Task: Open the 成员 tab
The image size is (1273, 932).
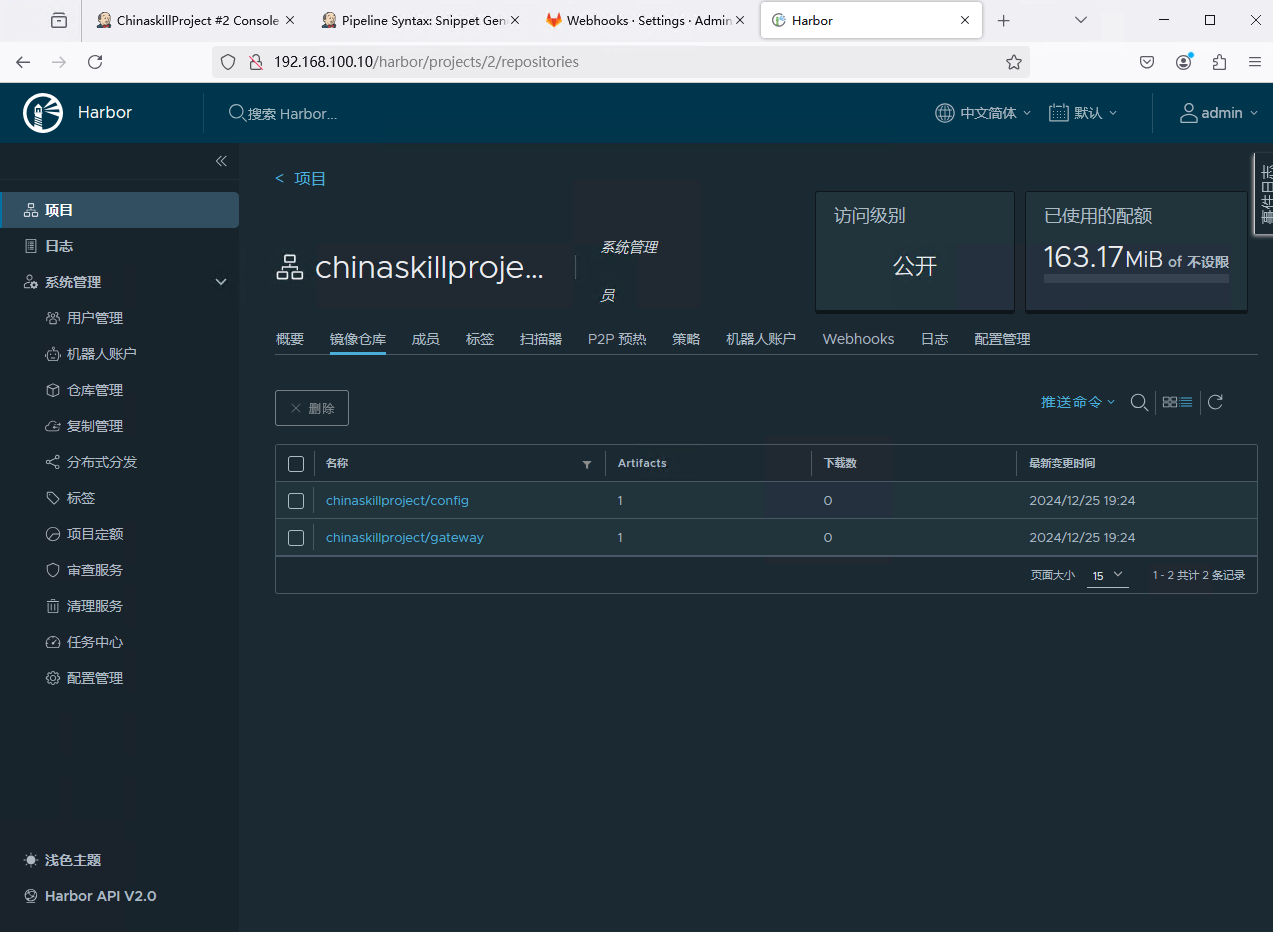Action: tap(426, 340)
